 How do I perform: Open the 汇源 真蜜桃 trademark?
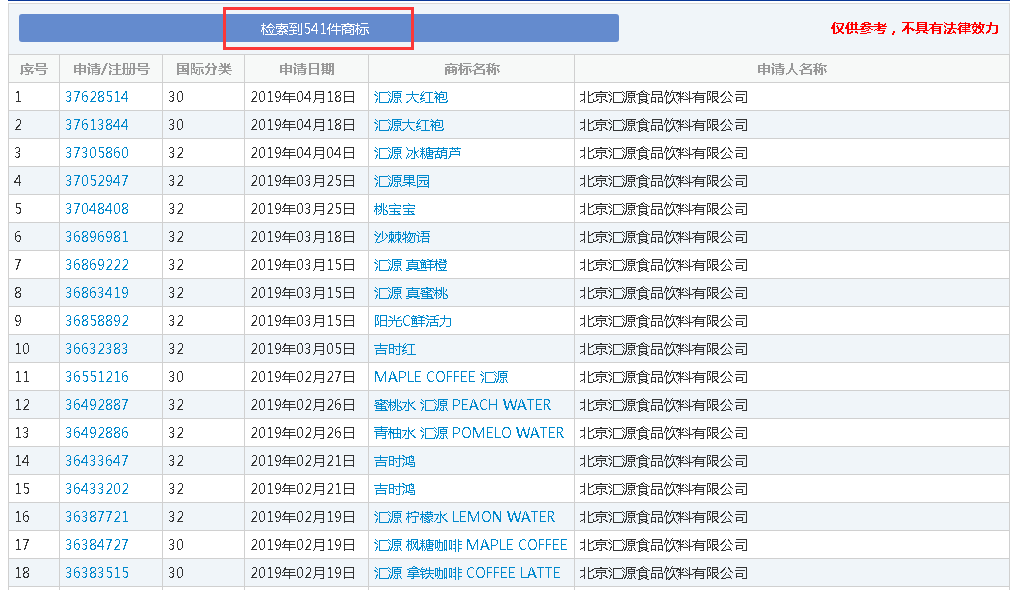click(x=410, y=293)
